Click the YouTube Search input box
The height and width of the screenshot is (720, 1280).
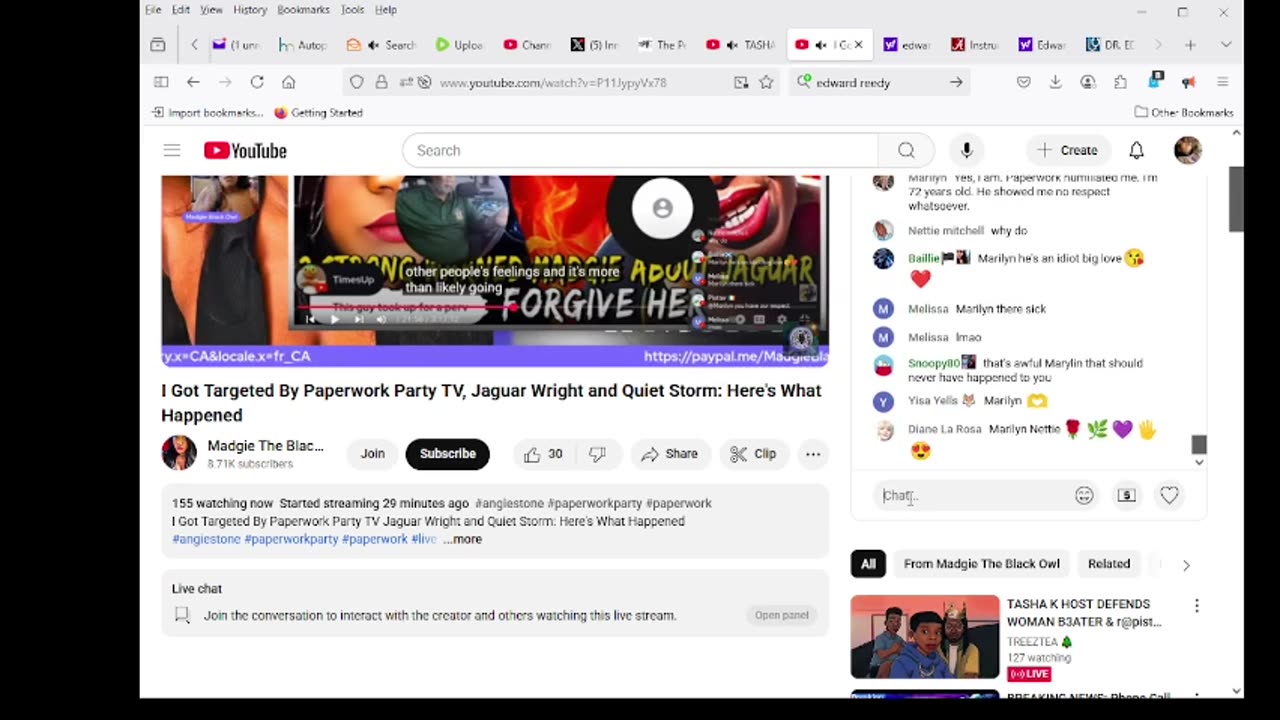coord(640,150)
